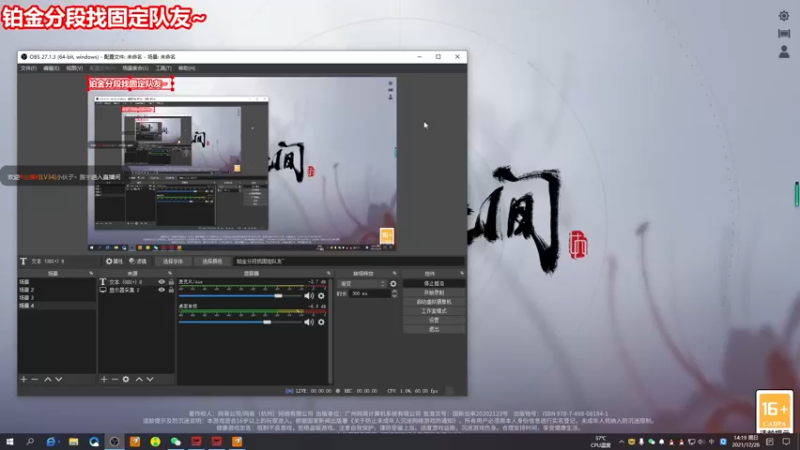This screenshot has height=450, width=800.
Task: Pop out the Scenes dock panel
Action: (x=91, y=273)
